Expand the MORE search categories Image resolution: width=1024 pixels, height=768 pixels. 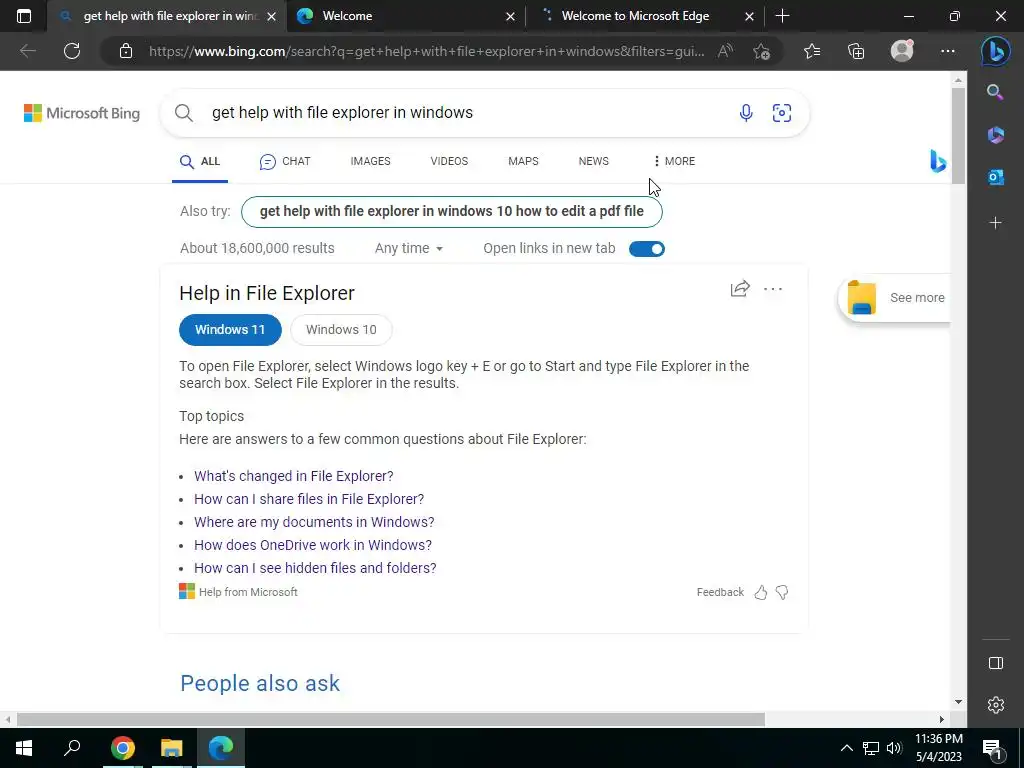(x=674, y=161)
